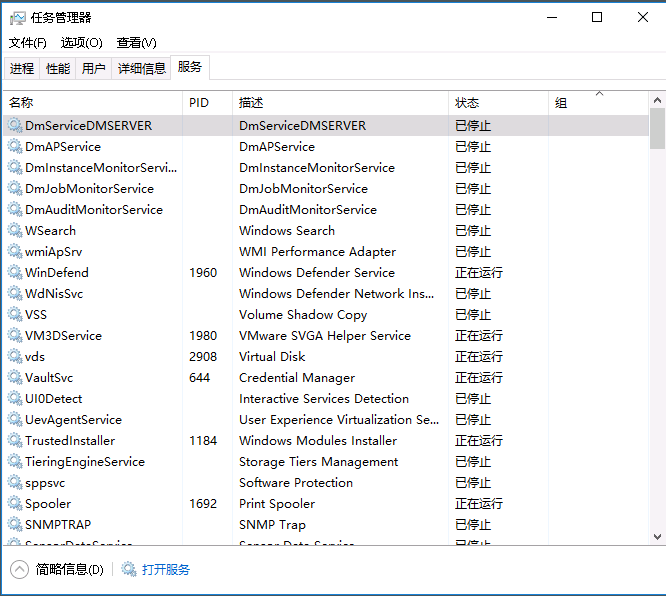666x596 pixels.
Task: Sort by the 组 column header
Action: [x=598, y=102]
